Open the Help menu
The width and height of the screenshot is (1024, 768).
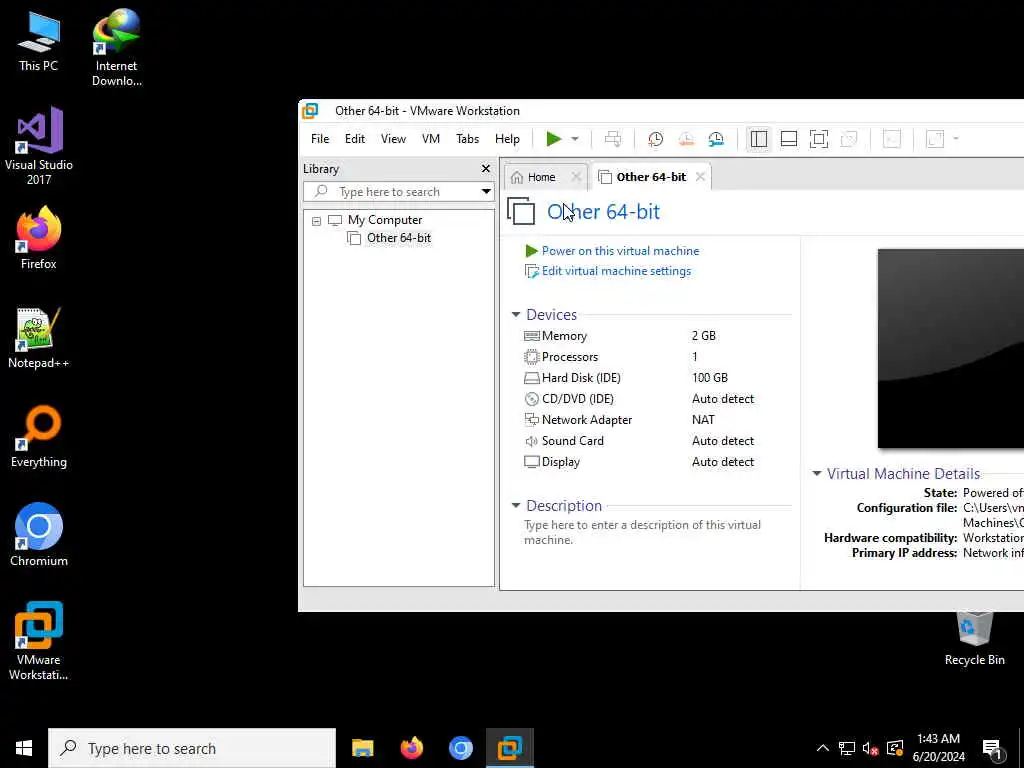[507, 138]
